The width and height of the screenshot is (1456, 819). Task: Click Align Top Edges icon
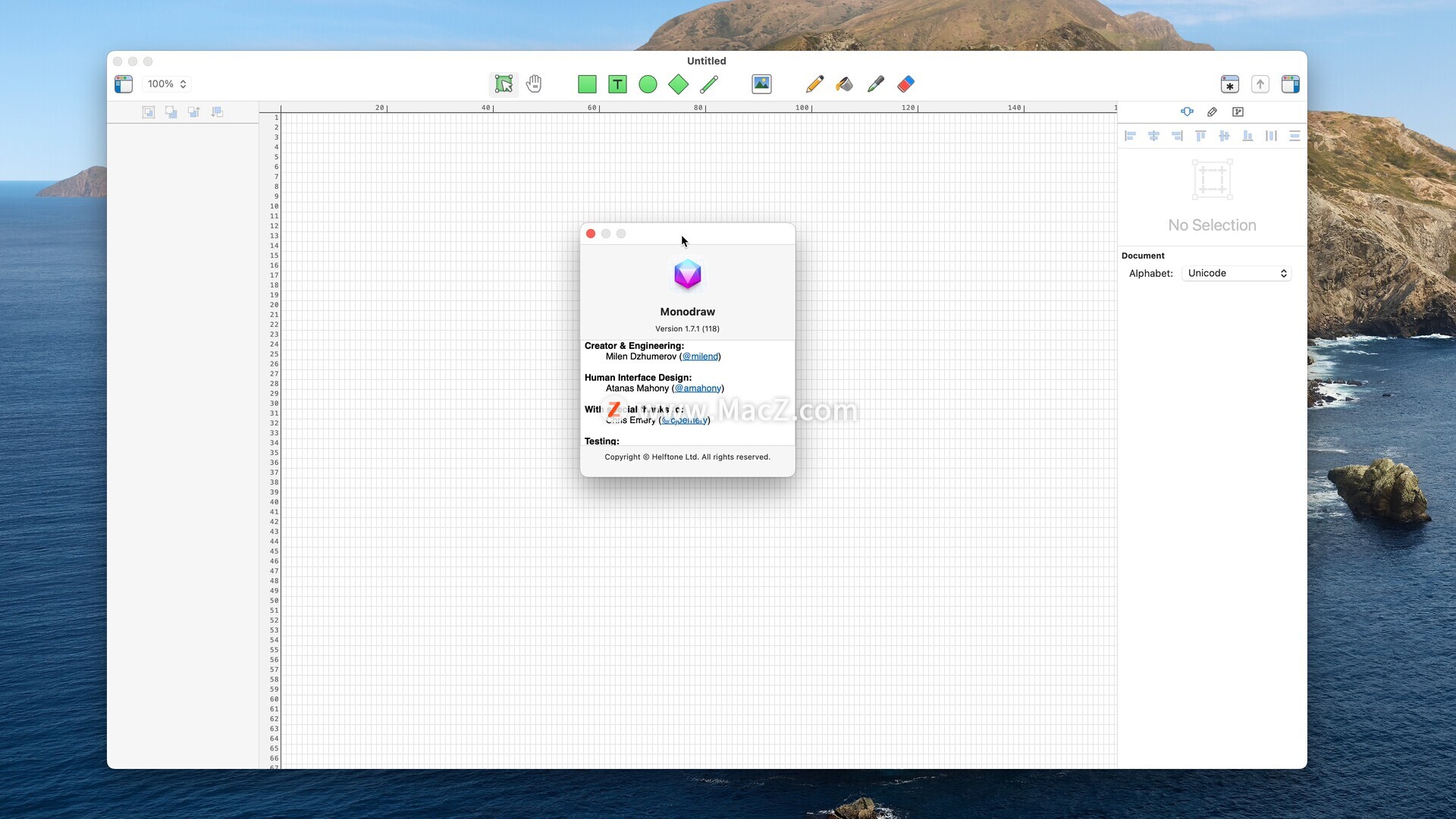click(x=1200, y=136)
